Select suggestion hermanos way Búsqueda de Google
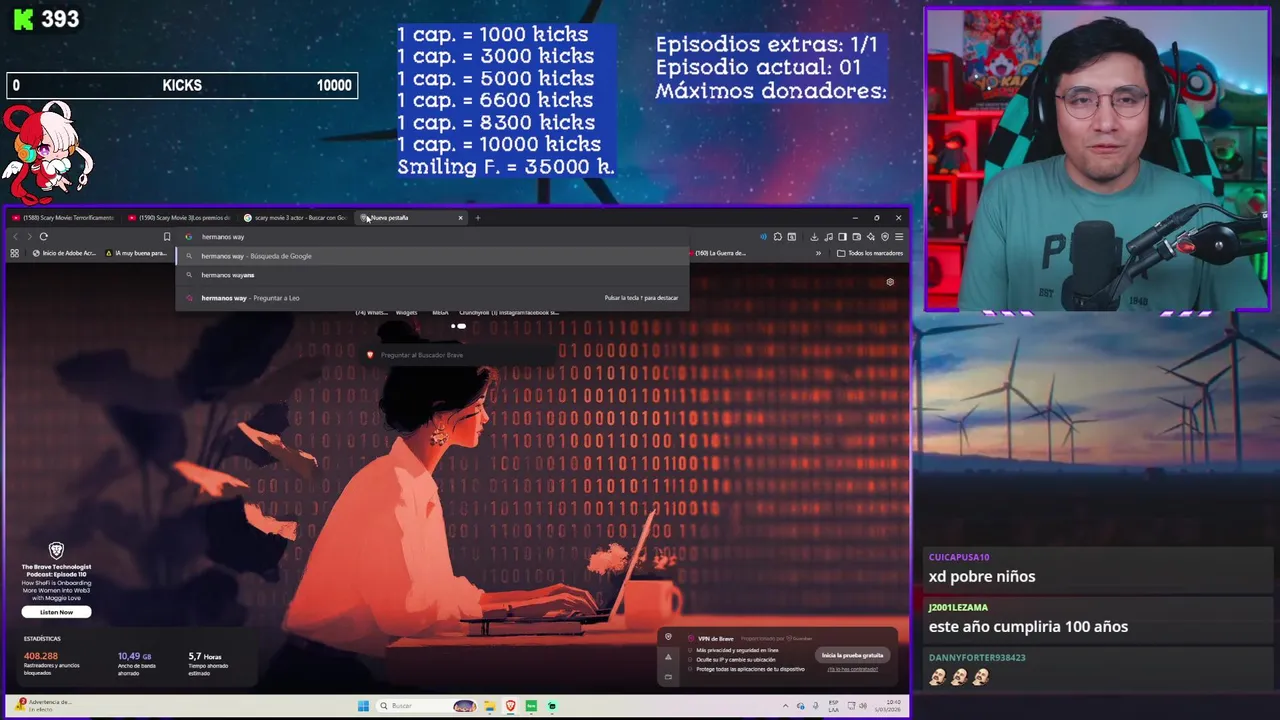This screenshot has width=1280, height=720. [x=432, y=256]
